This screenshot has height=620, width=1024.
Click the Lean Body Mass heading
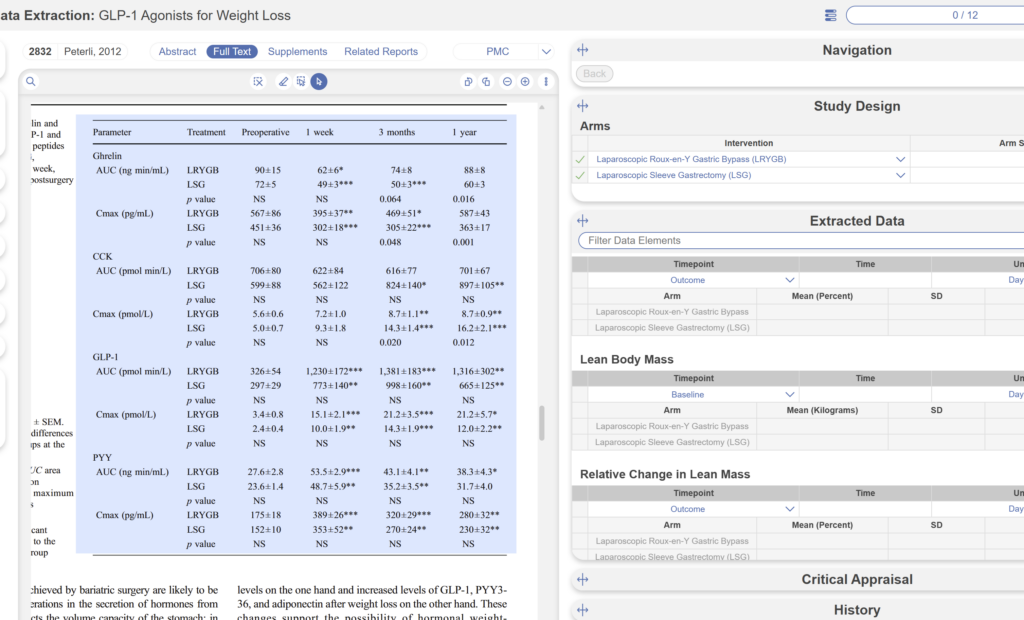[626, 359]
